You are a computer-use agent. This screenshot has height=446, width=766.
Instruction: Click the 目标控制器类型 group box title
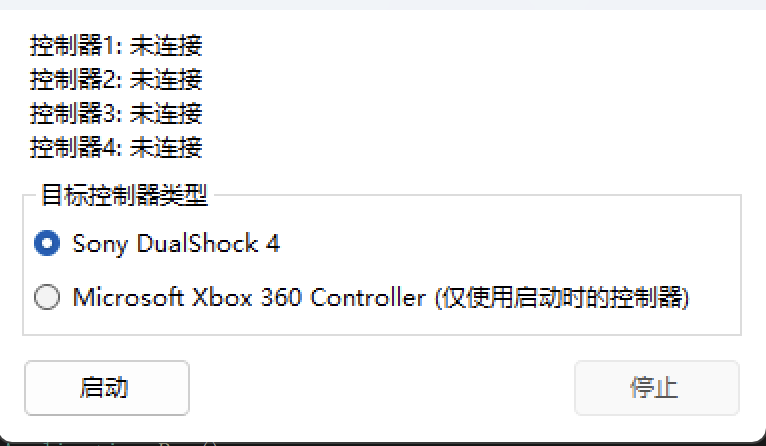click(x=125, y=195)
